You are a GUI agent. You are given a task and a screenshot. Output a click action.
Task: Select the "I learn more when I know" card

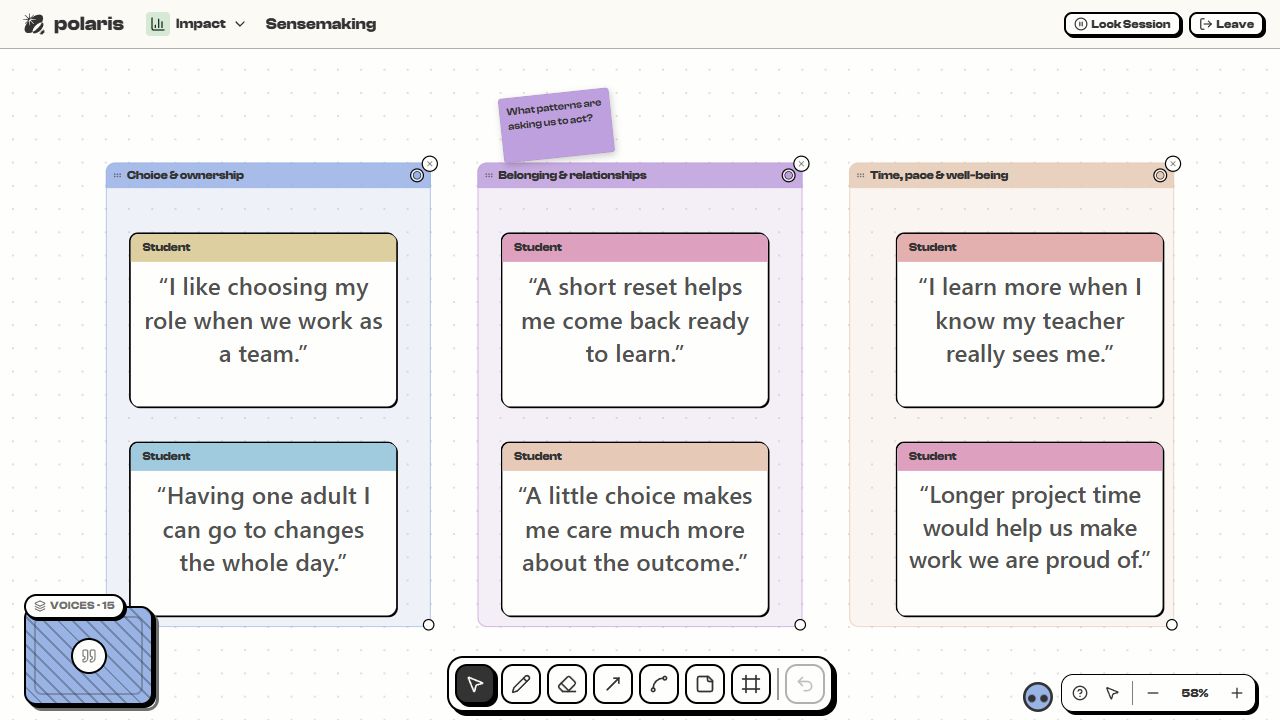[x=1030, y=320]
